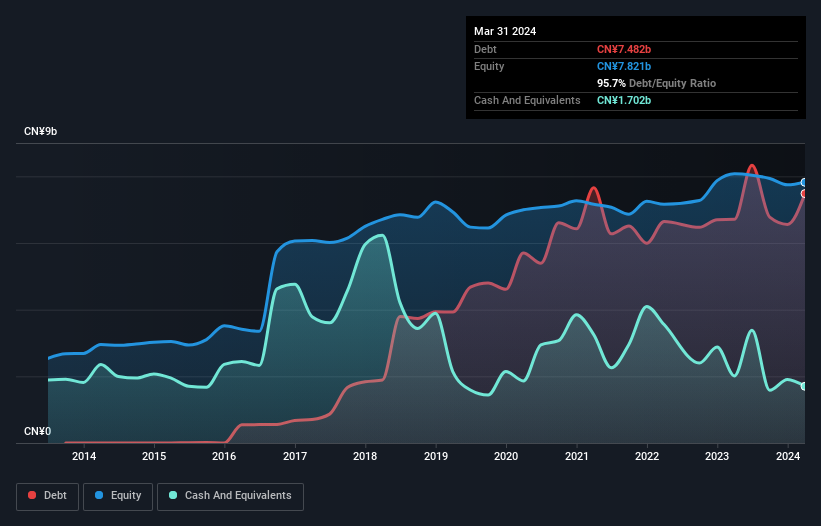Click the CN¥9b y-axis label

click(40, 131)
